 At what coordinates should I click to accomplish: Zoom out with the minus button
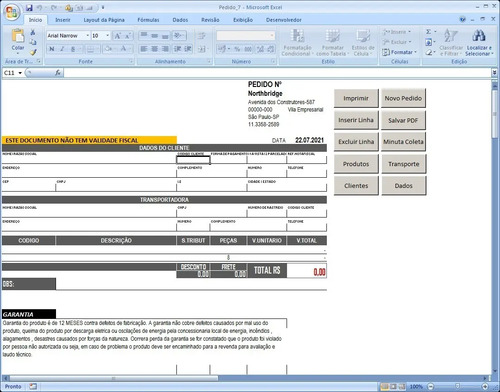pos(431,387)
